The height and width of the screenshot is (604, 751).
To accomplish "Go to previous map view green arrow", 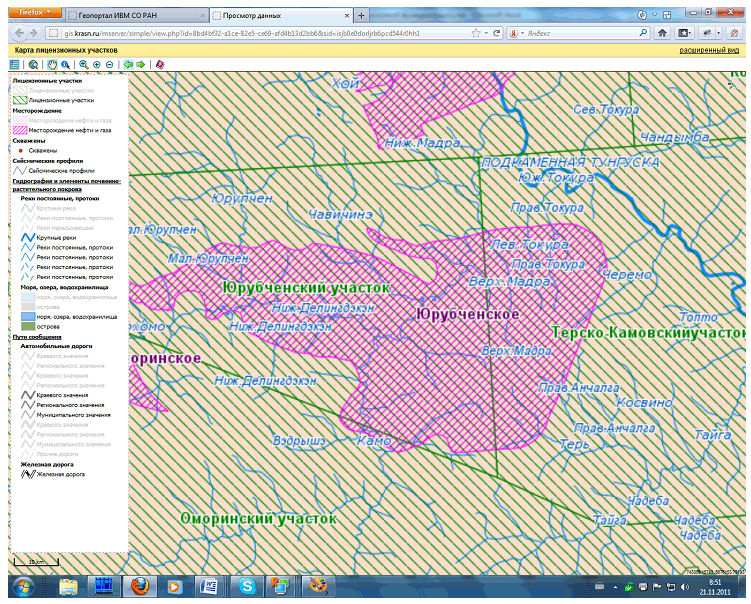I will tap(127, 64).
